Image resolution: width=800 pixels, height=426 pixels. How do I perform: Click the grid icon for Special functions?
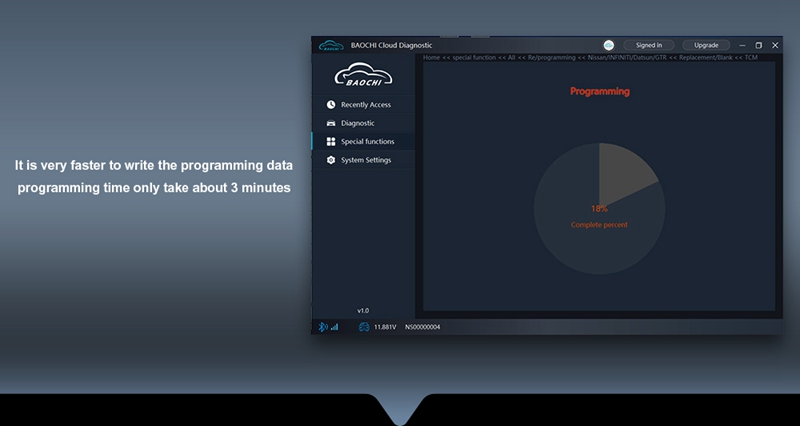click(331, 142)
